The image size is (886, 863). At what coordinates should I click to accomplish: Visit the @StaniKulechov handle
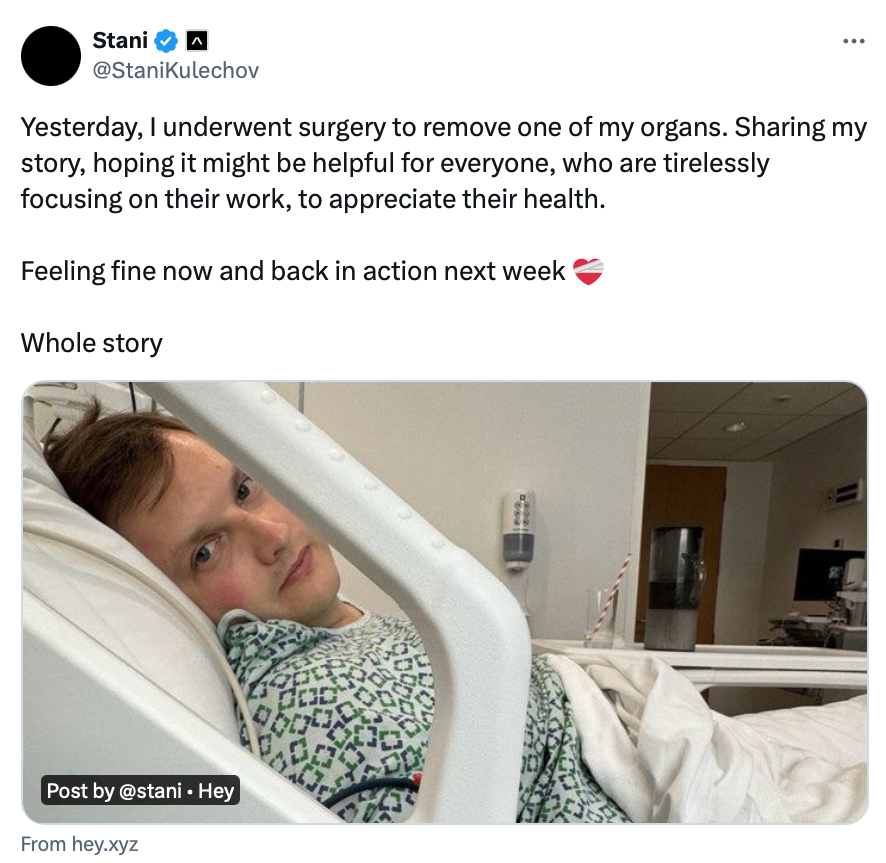176,71
